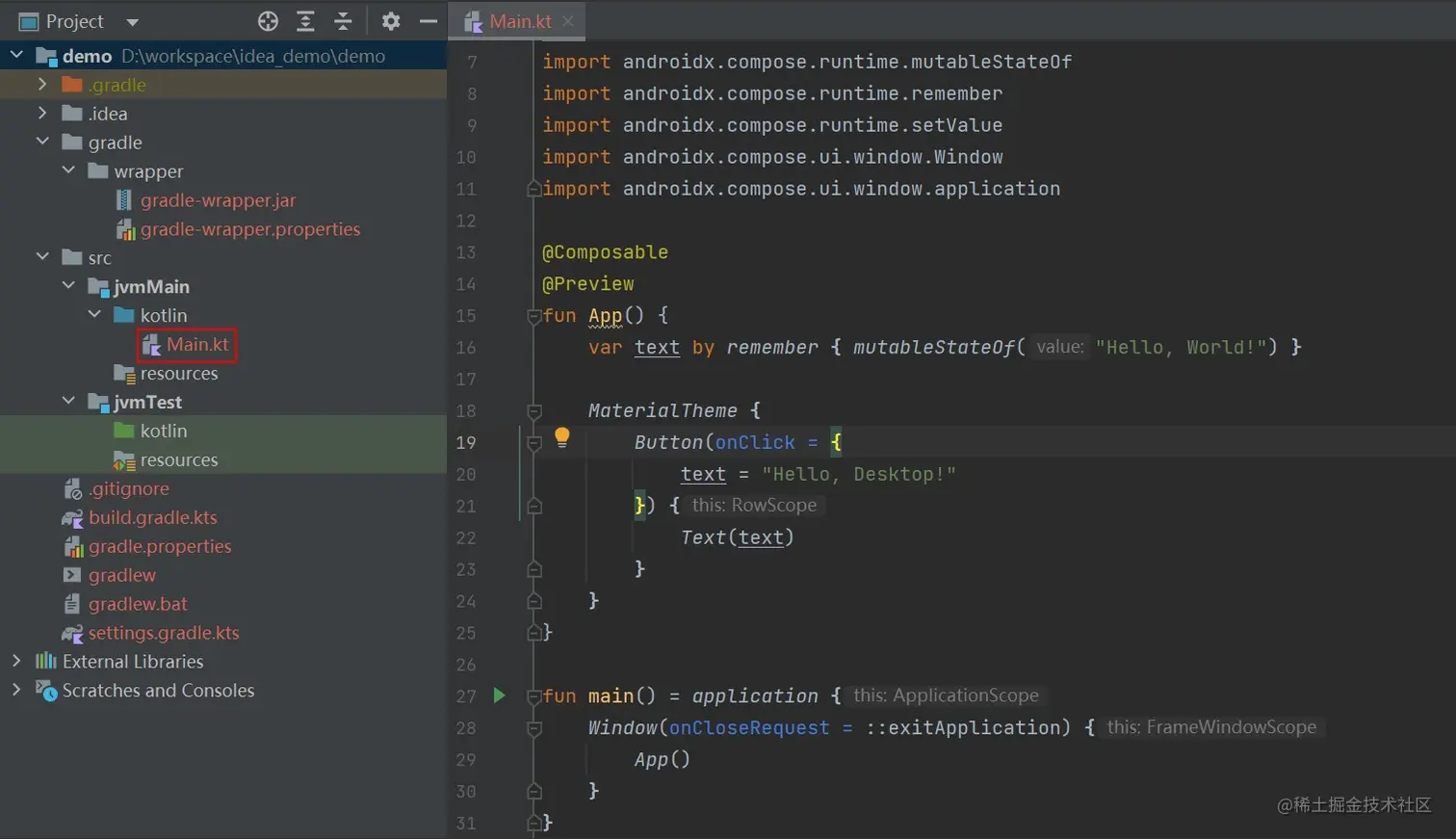Select Main.kt file in project tree
Image resolution: width=1456 pixels, height=839 pixels.
point(196,345)
